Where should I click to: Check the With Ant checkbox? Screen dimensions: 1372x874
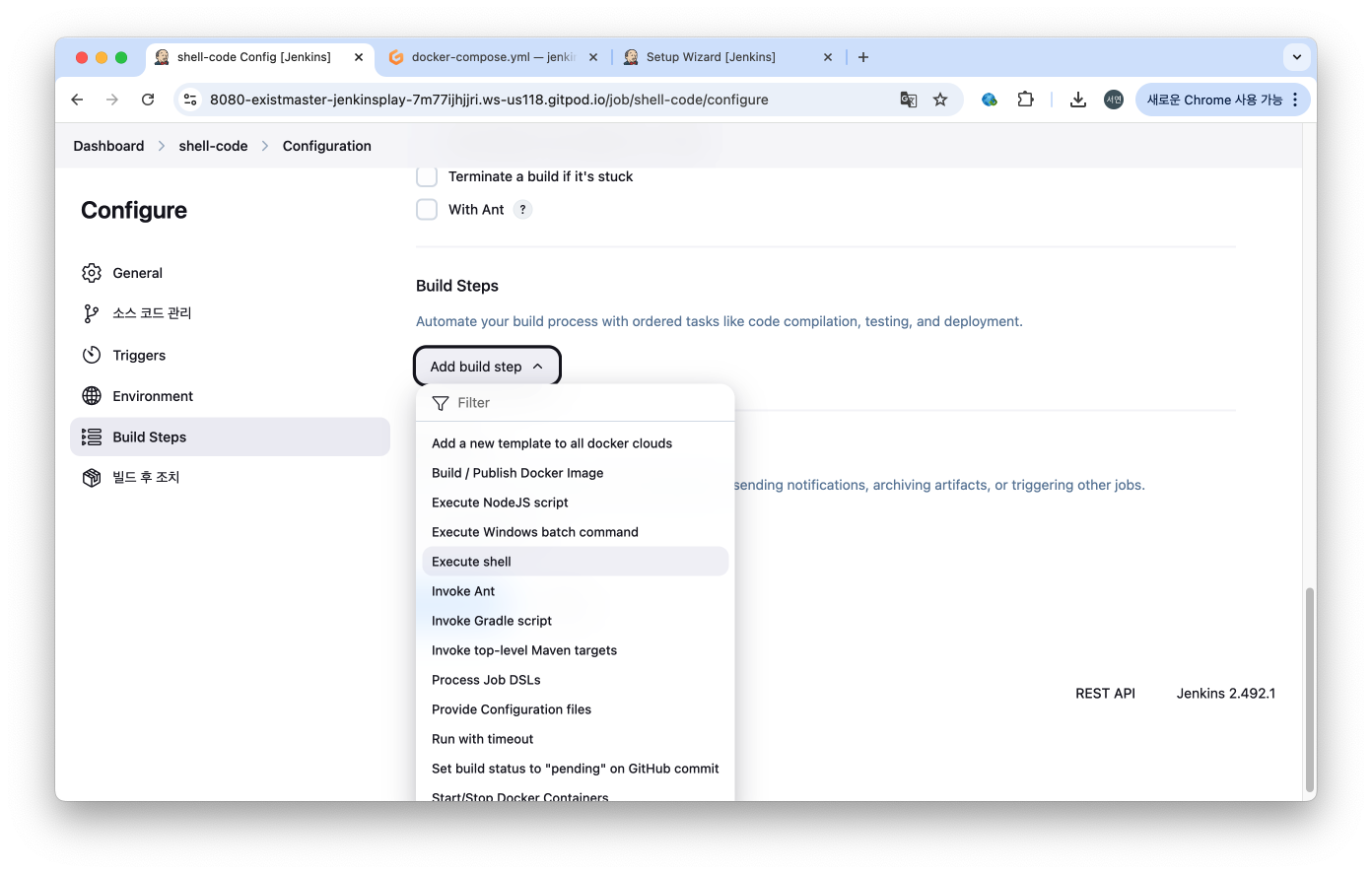[427, 210]
